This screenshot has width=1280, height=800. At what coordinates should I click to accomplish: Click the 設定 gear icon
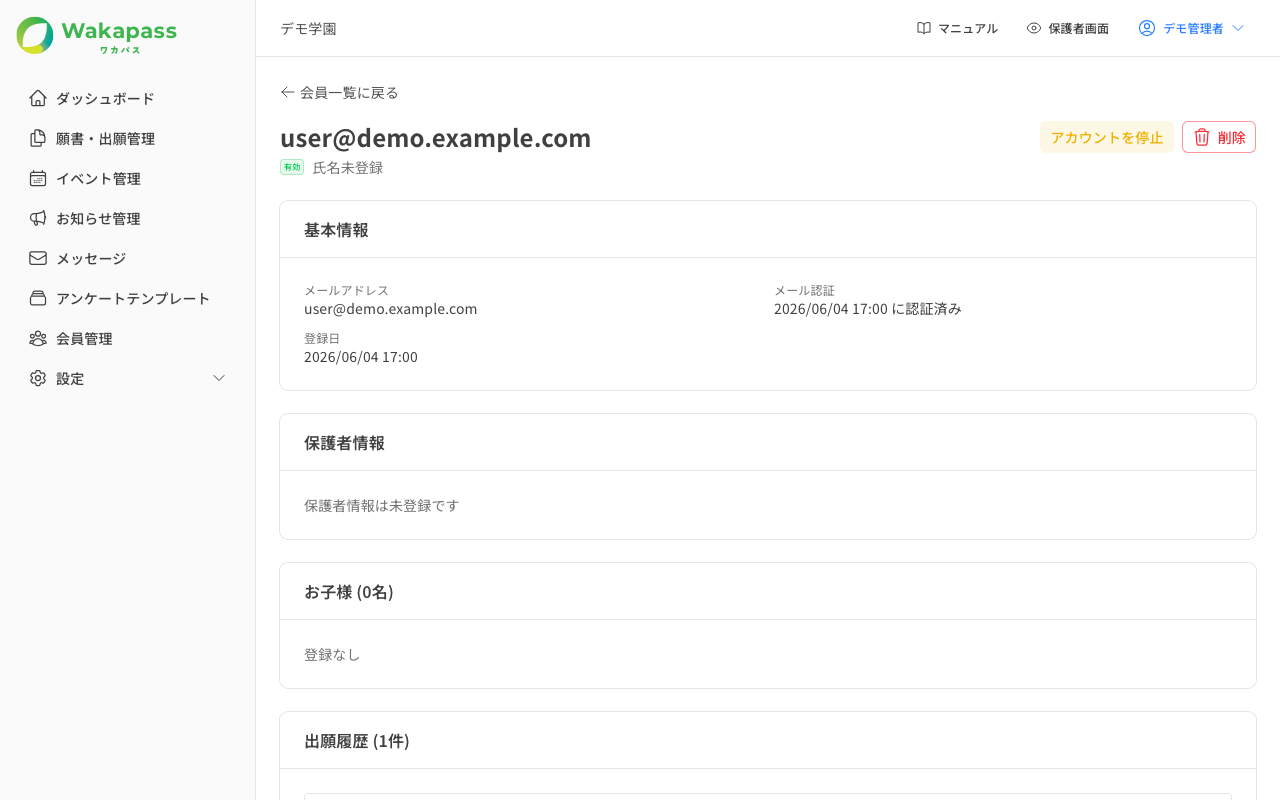click(x=38, y=378)
